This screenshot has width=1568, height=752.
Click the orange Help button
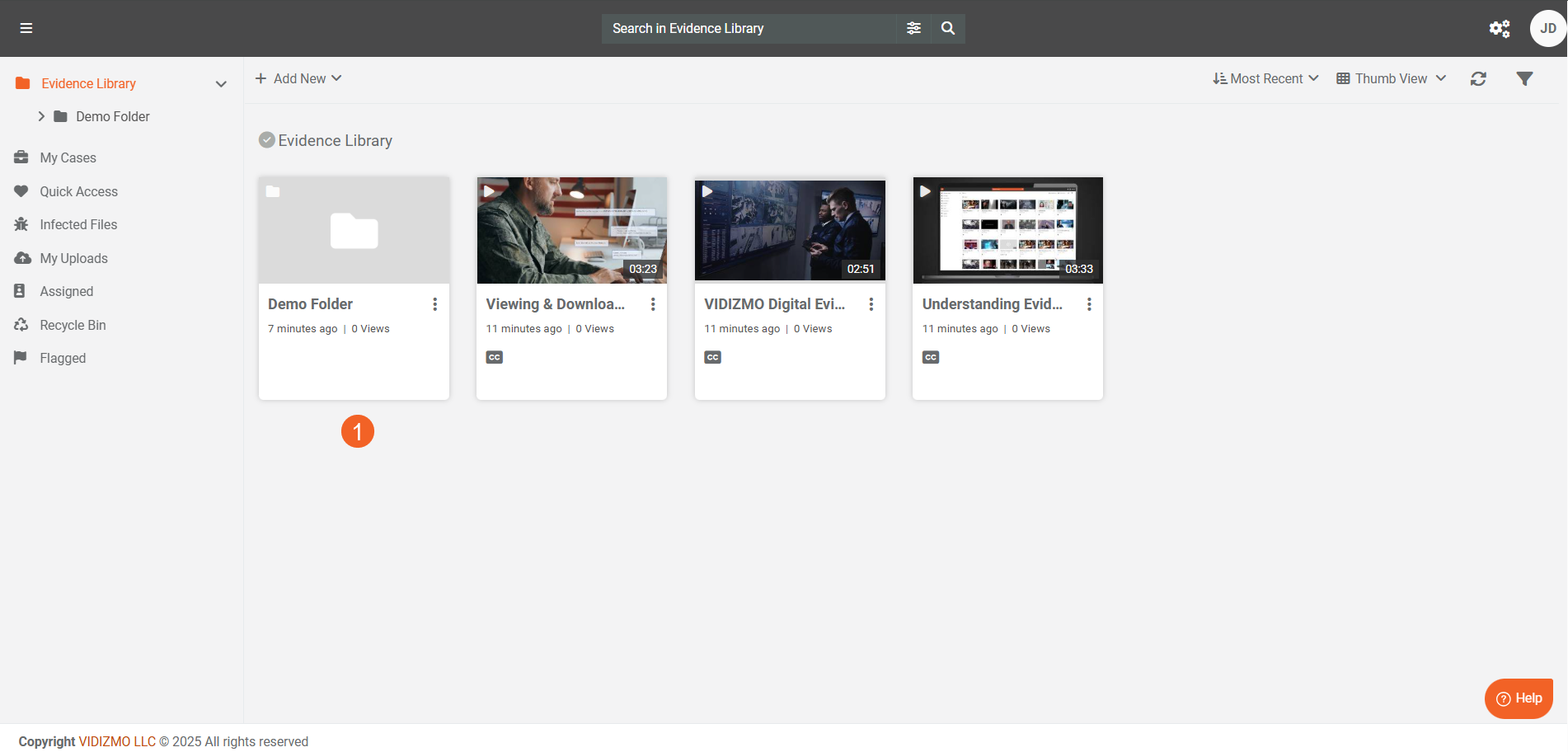tap(1519, 698)
